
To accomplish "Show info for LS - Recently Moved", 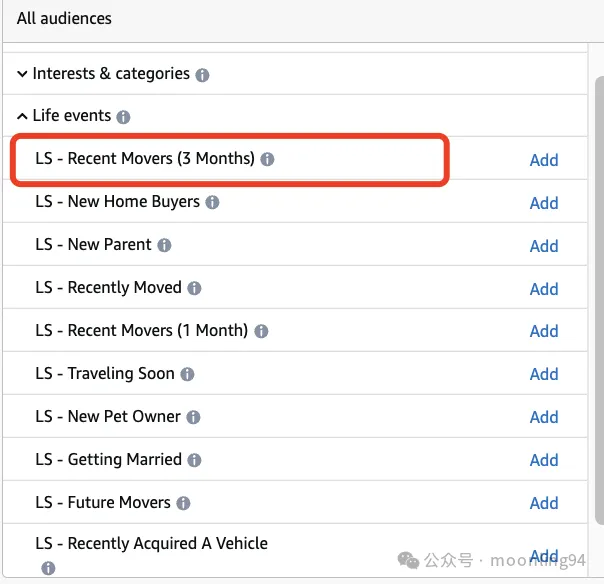I will (194, 288).
